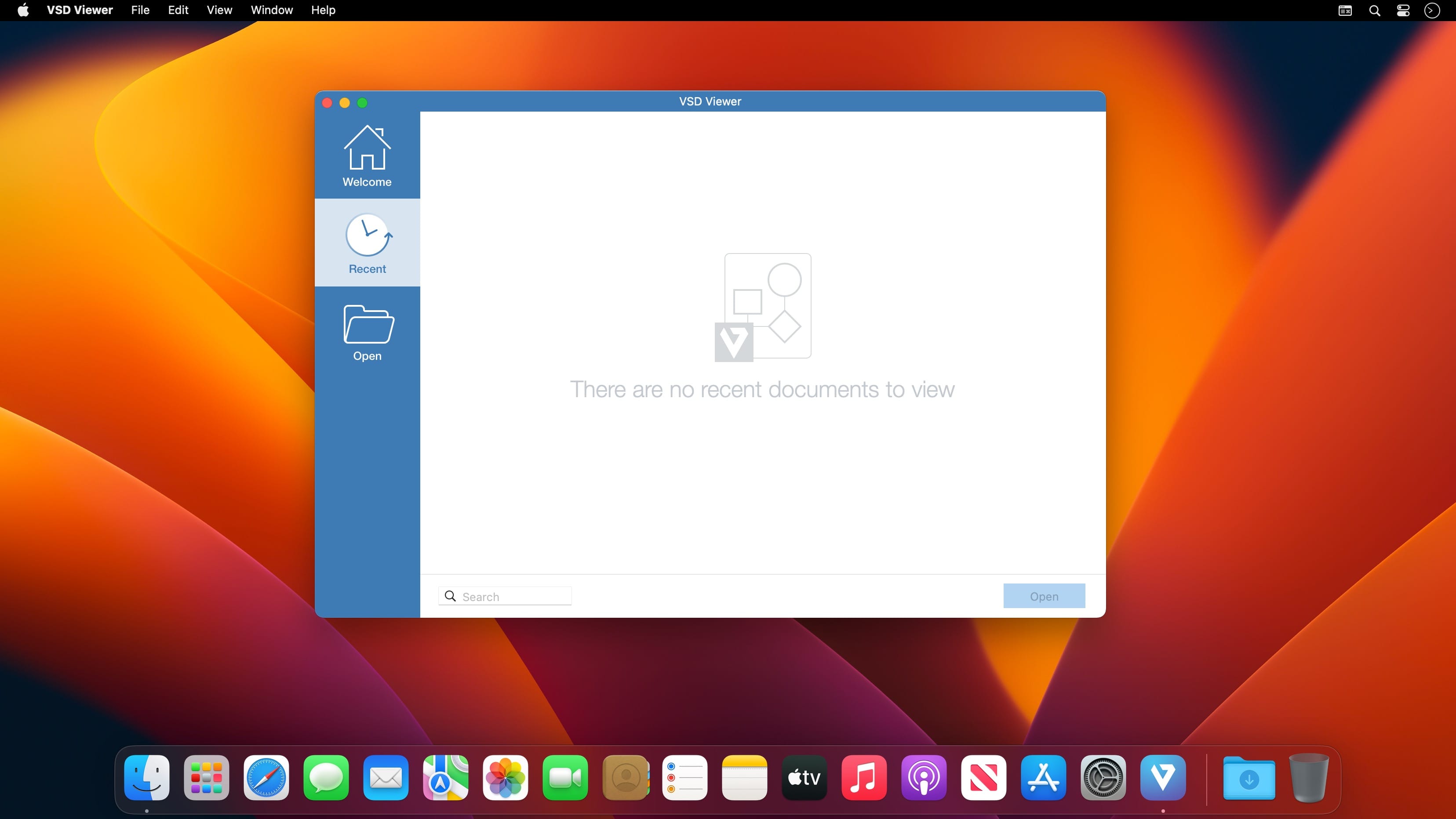The width and height of the screenshot is (1456, 819).
Task: Go to the Welcome sidebar section
Action: tap(367, 156)
